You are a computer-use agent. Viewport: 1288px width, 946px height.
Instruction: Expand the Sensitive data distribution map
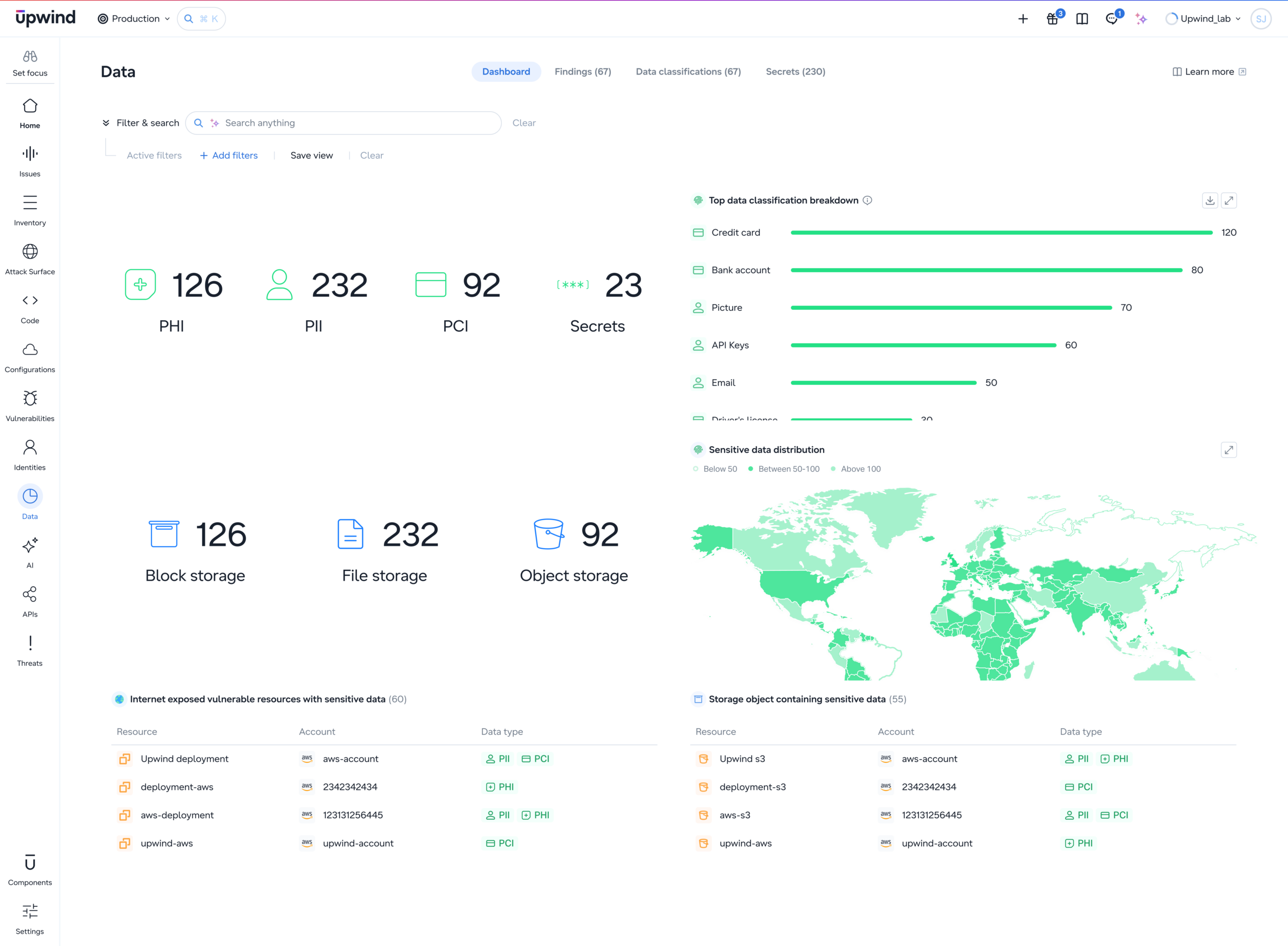pyautogui.click(x=1229, y=450)
